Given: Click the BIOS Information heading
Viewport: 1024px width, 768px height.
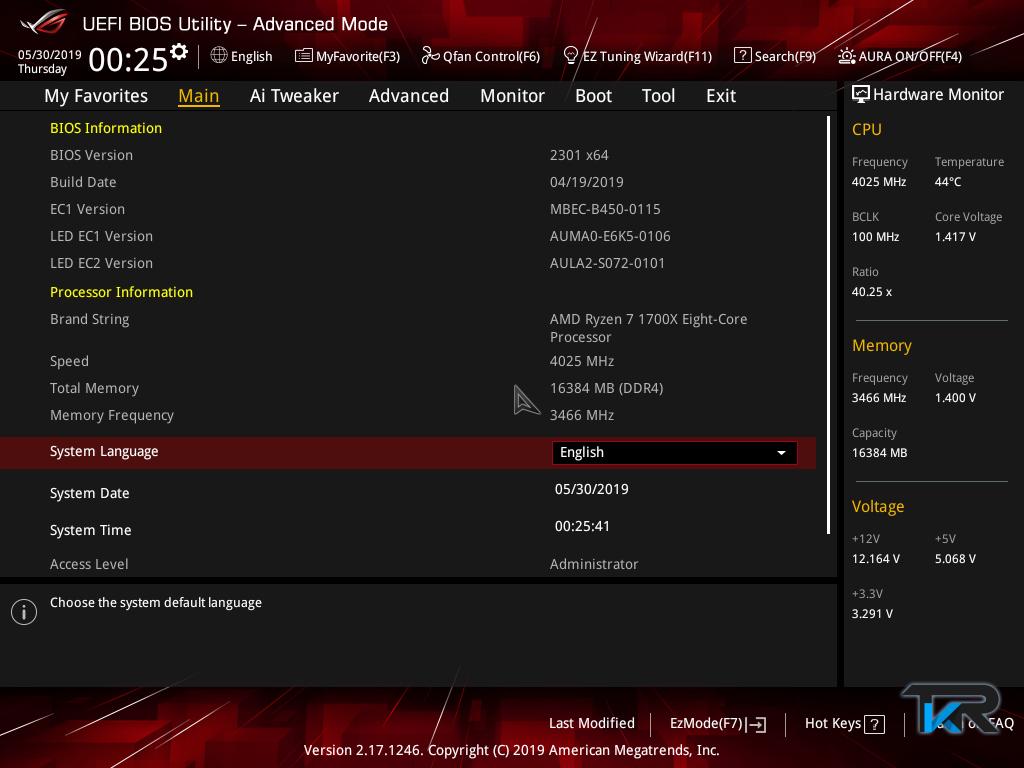Looking at the screenshot, I should click(106, 128).
